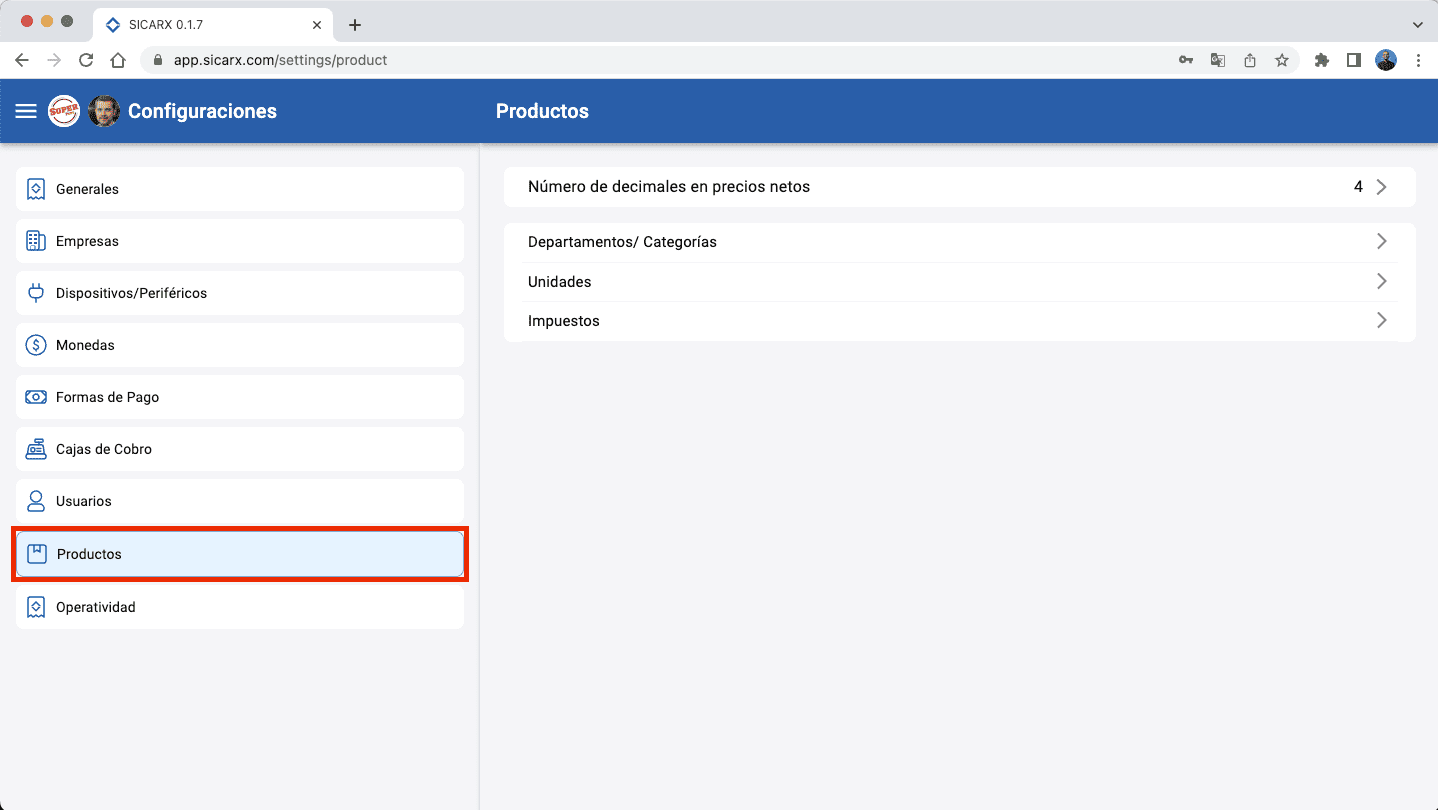Expand the Unidades section
1438x810 pixels.
click(960, 281)
